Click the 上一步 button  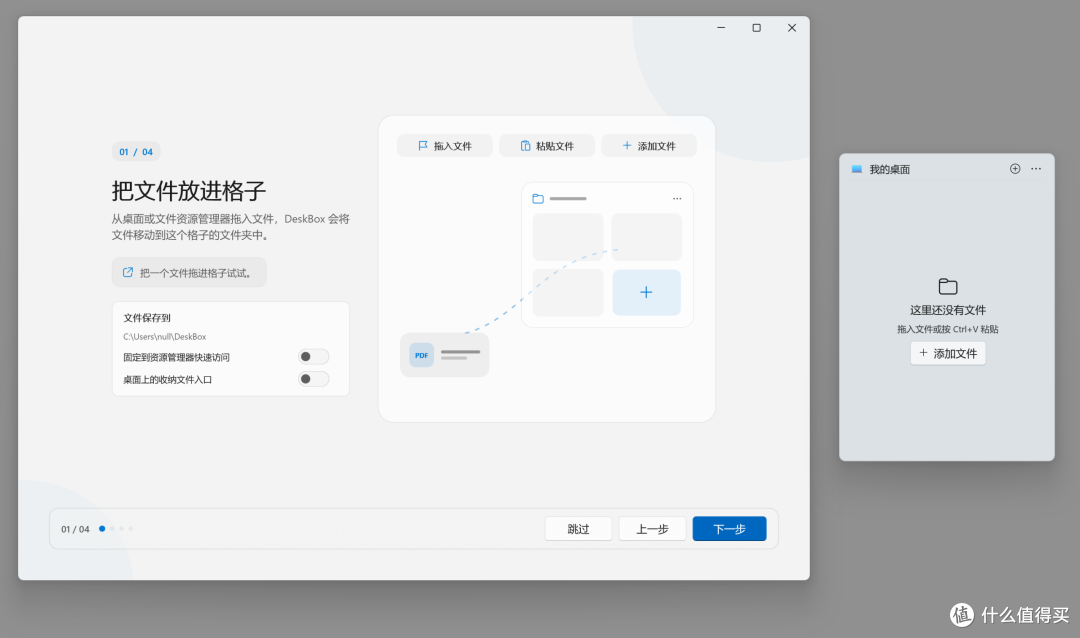[x=652, y=528]
